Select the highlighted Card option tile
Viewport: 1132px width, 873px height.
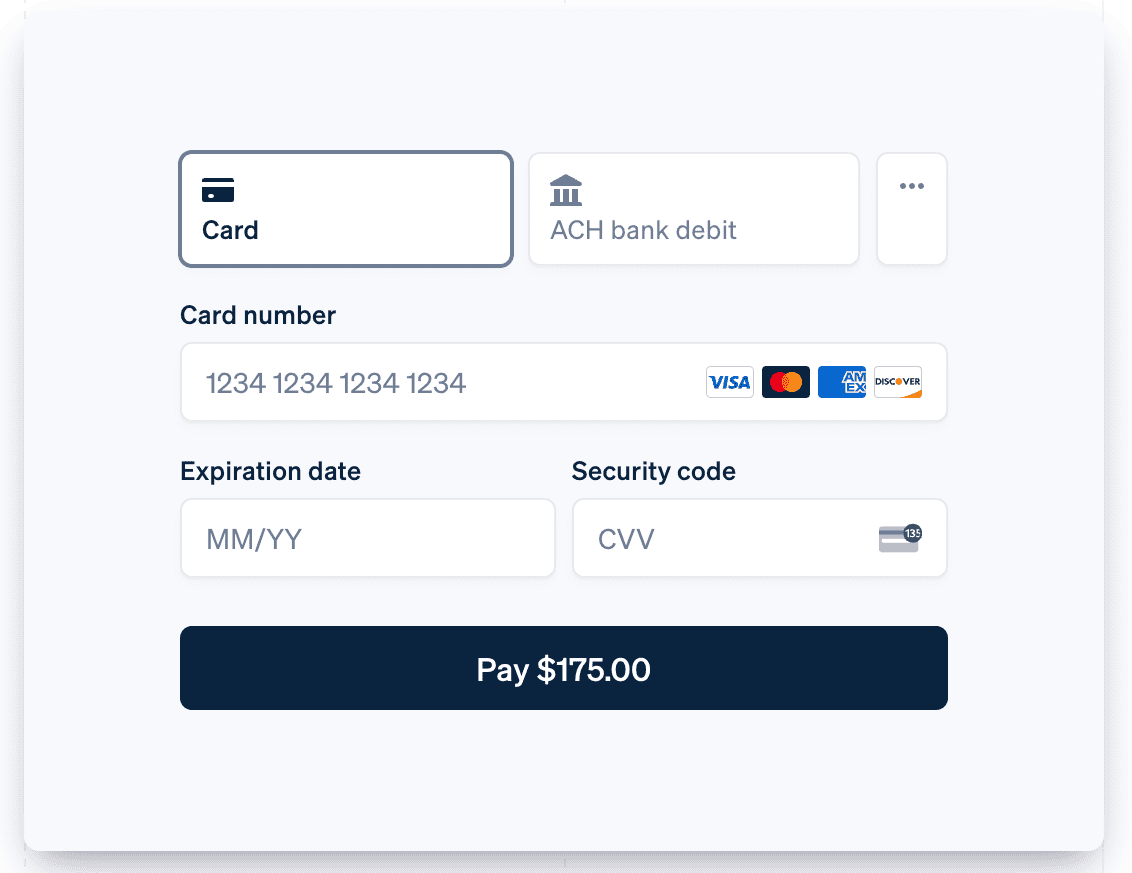click(345, 208)
